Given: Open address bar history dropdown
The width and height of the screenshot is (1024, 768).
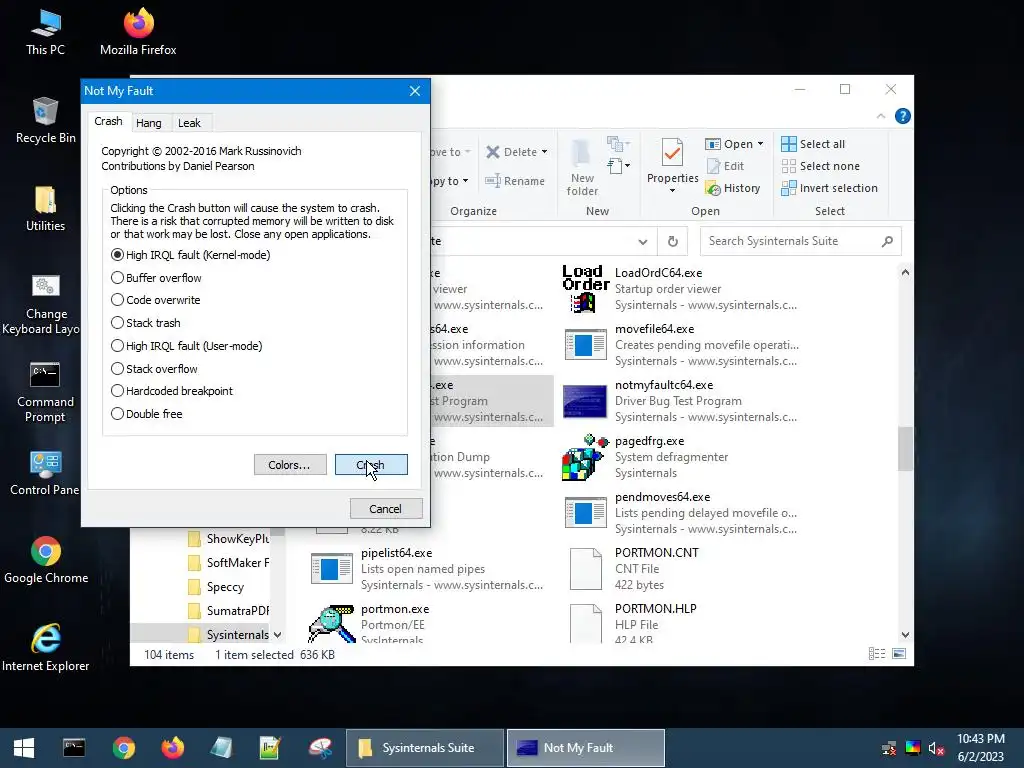Looking at the screenshot, I should coord(643,242).
